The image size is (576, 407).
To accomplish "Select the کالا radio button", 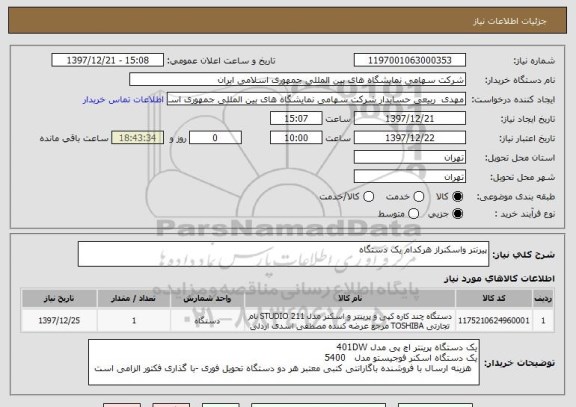I will (x=457, y=197).
